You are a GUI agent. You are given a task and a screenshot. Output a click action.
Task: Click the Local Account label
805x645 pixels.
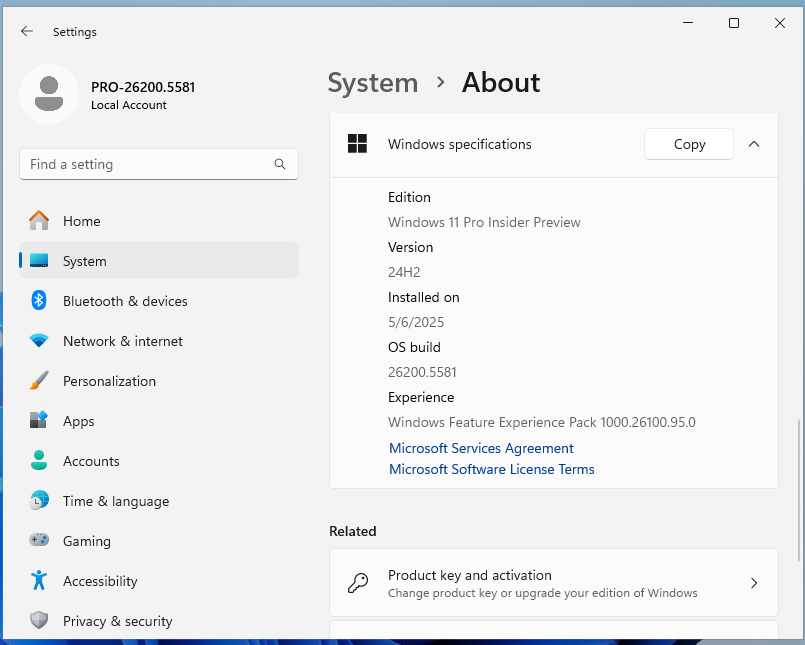129,105
